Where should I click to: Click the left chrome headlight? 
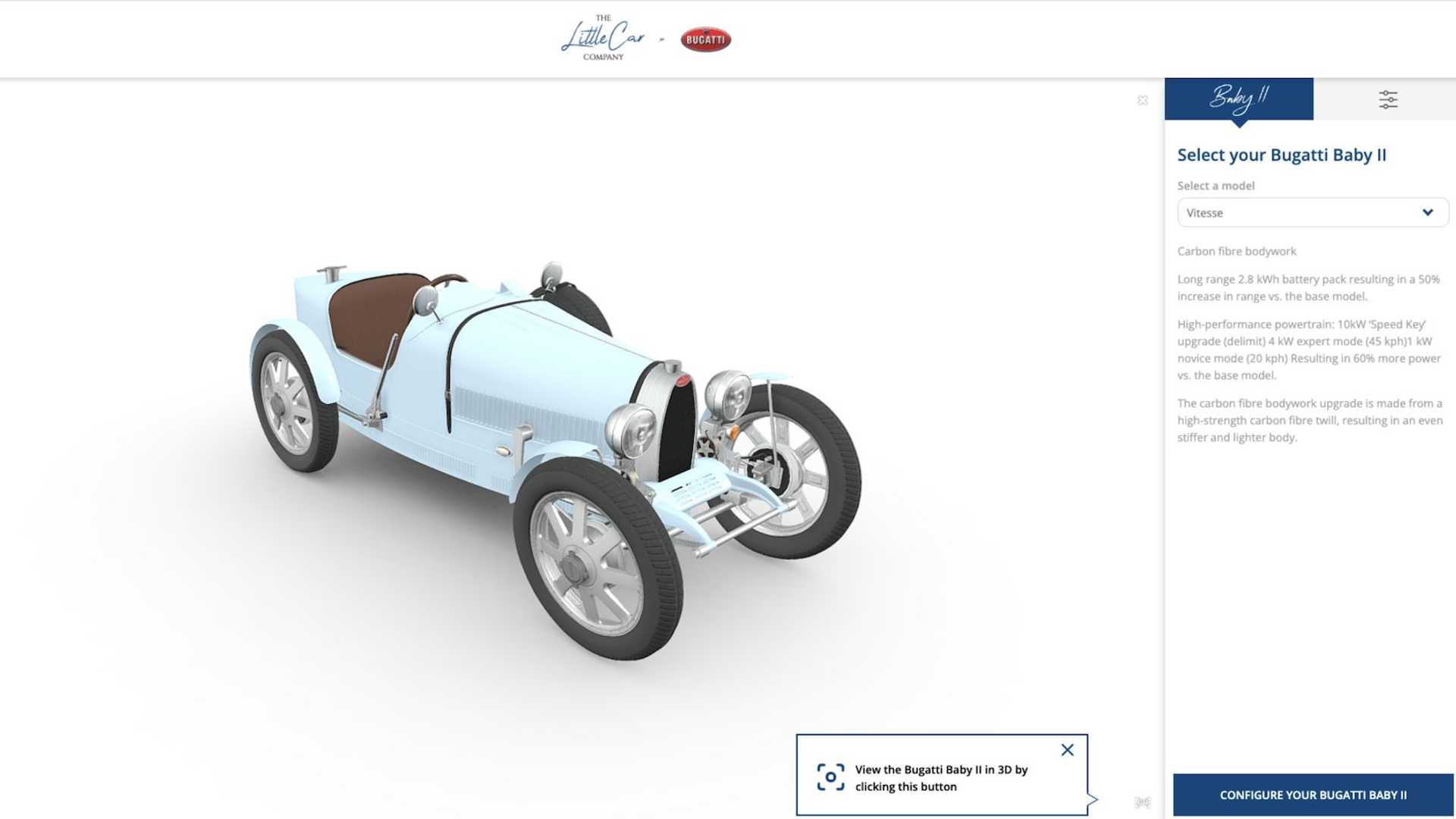pyautogui.click(x=631, y=430)
